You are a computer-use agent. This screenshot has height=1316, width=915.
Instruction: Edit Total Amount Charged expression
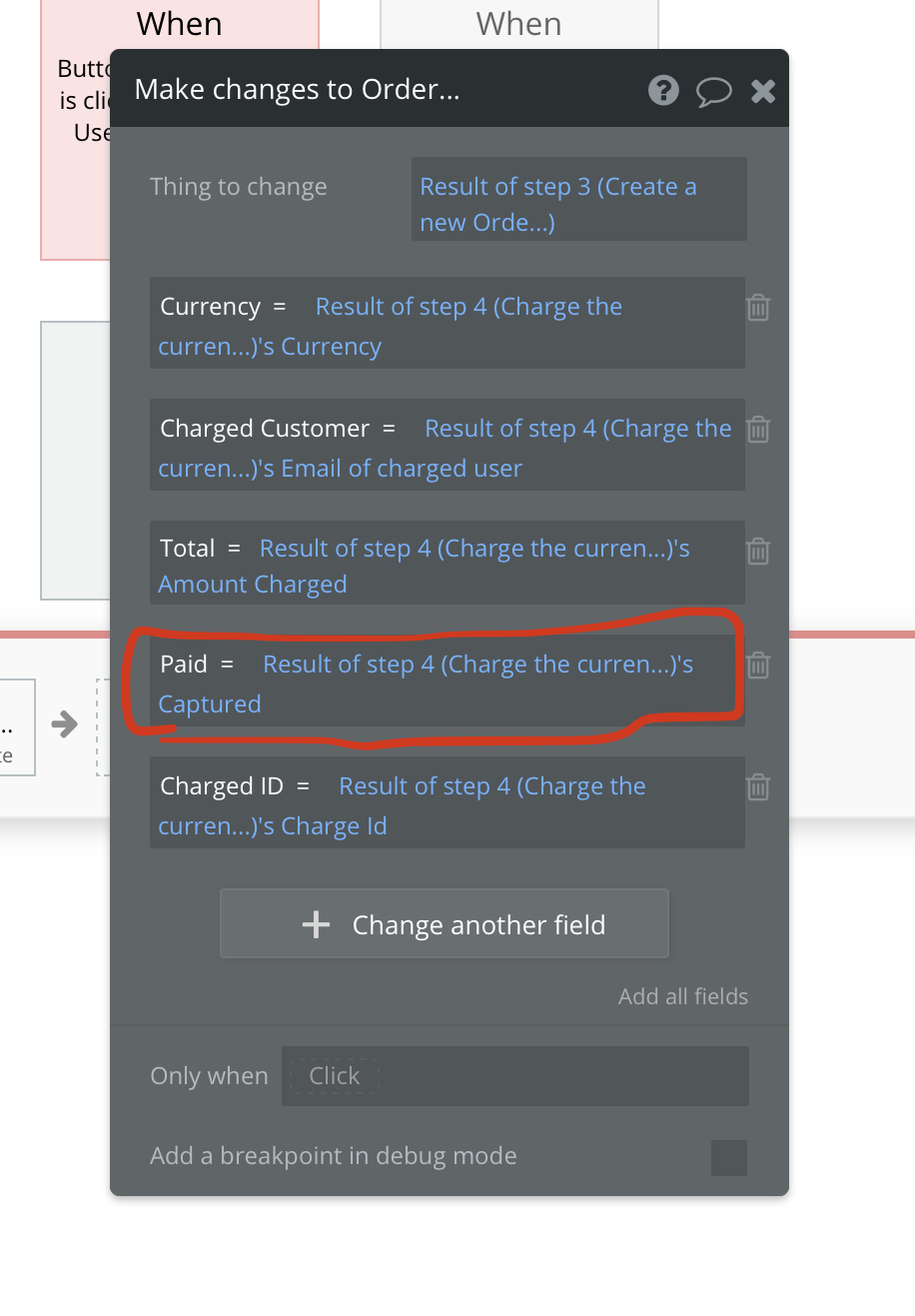click(x=424, y=567)
